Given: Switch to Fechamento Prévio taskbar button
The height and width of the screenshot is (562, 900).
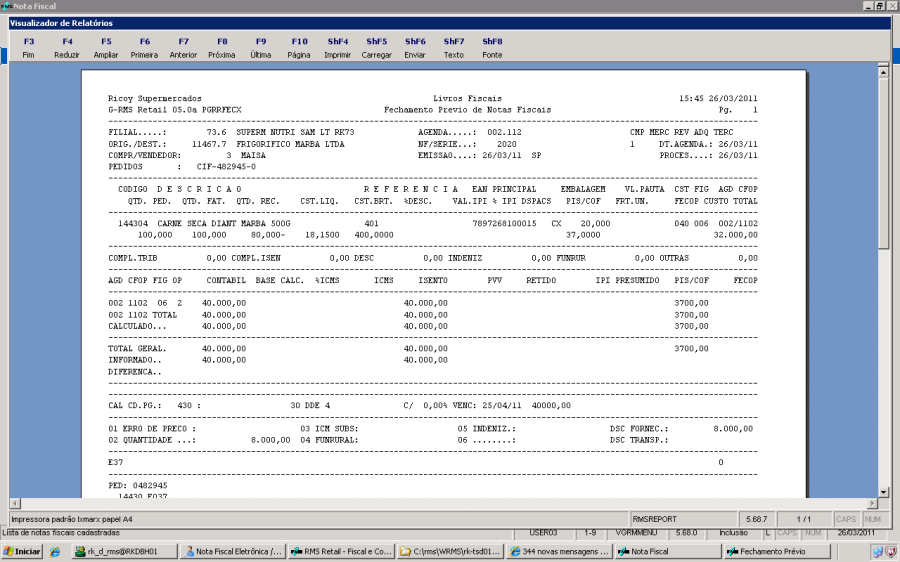Looking at the screenshot, I should coord(777,551).
